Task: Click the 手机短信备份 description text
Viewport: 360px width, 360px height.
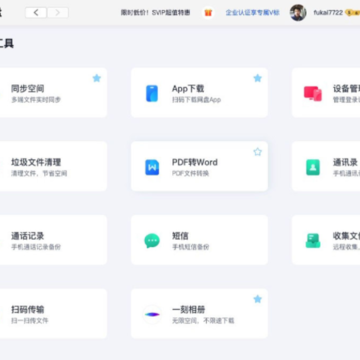Action: coord(191,247)
